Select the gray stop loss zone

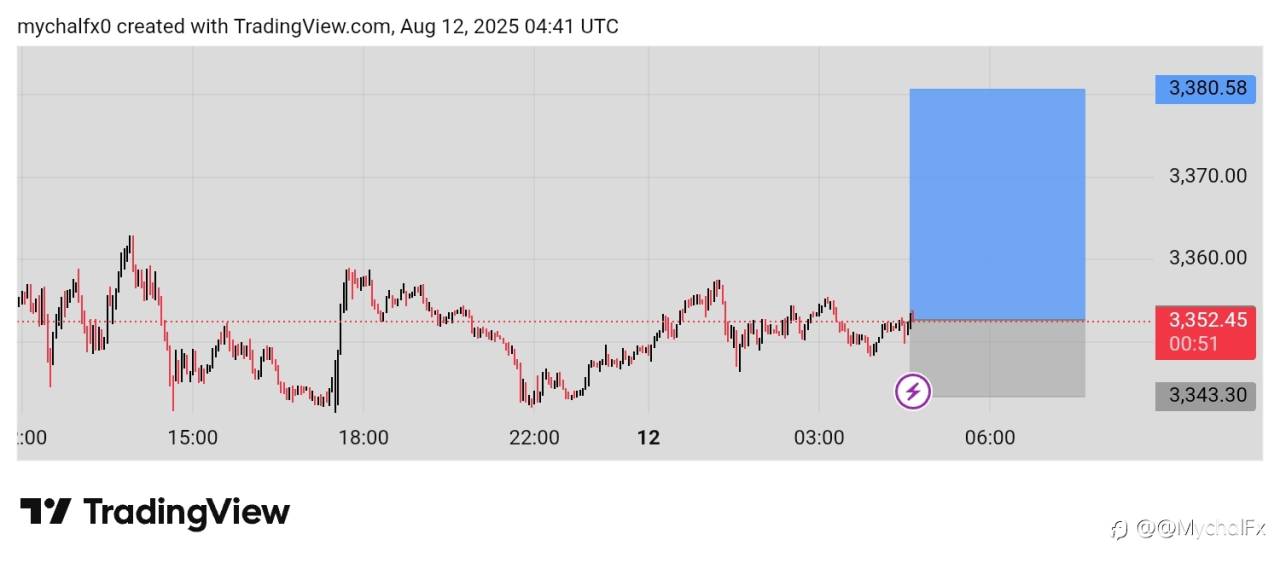tap(997, 359)
